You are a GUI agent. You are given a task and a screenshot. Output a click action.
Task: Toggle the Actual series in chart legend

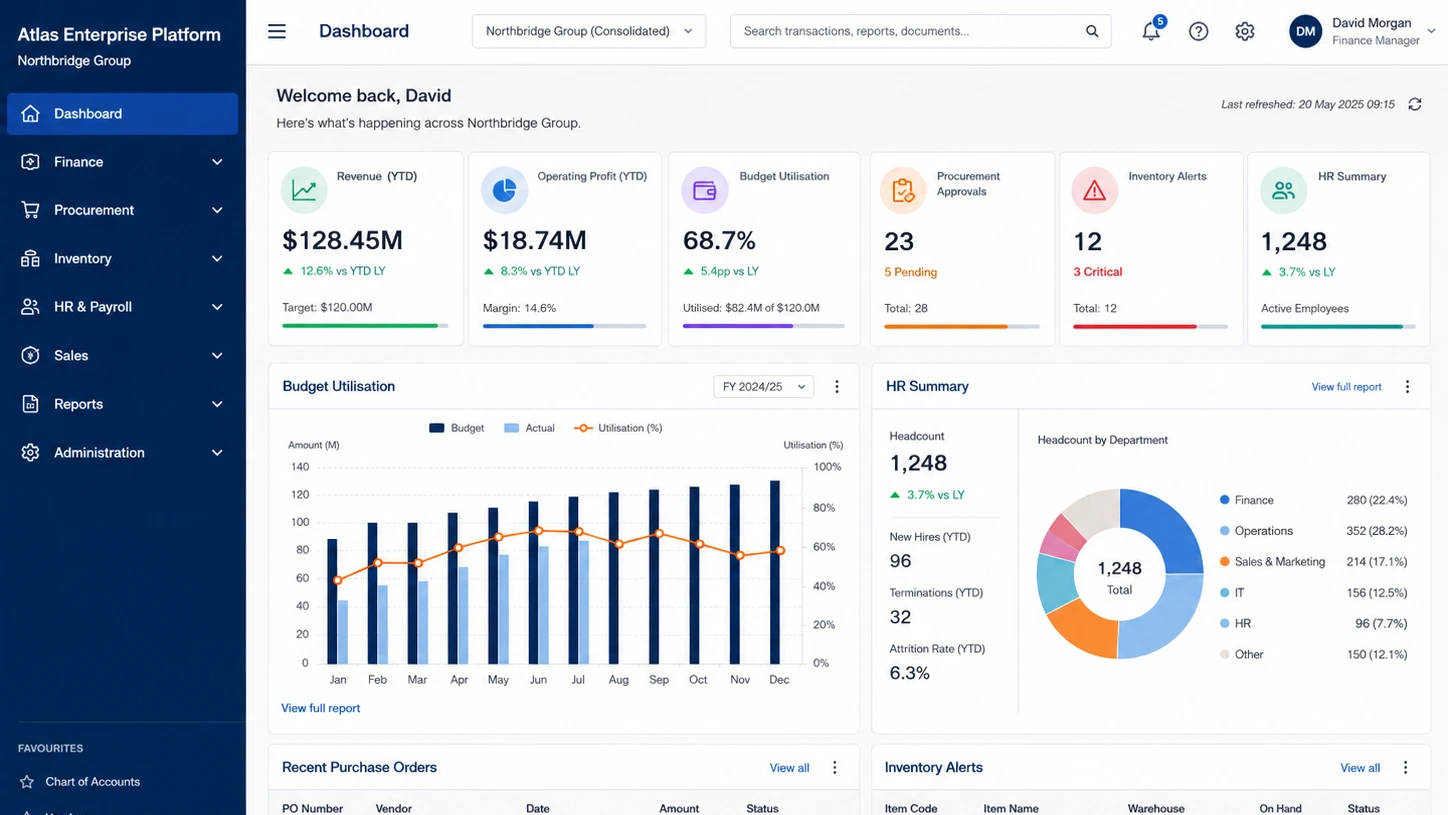click(528, 428)
